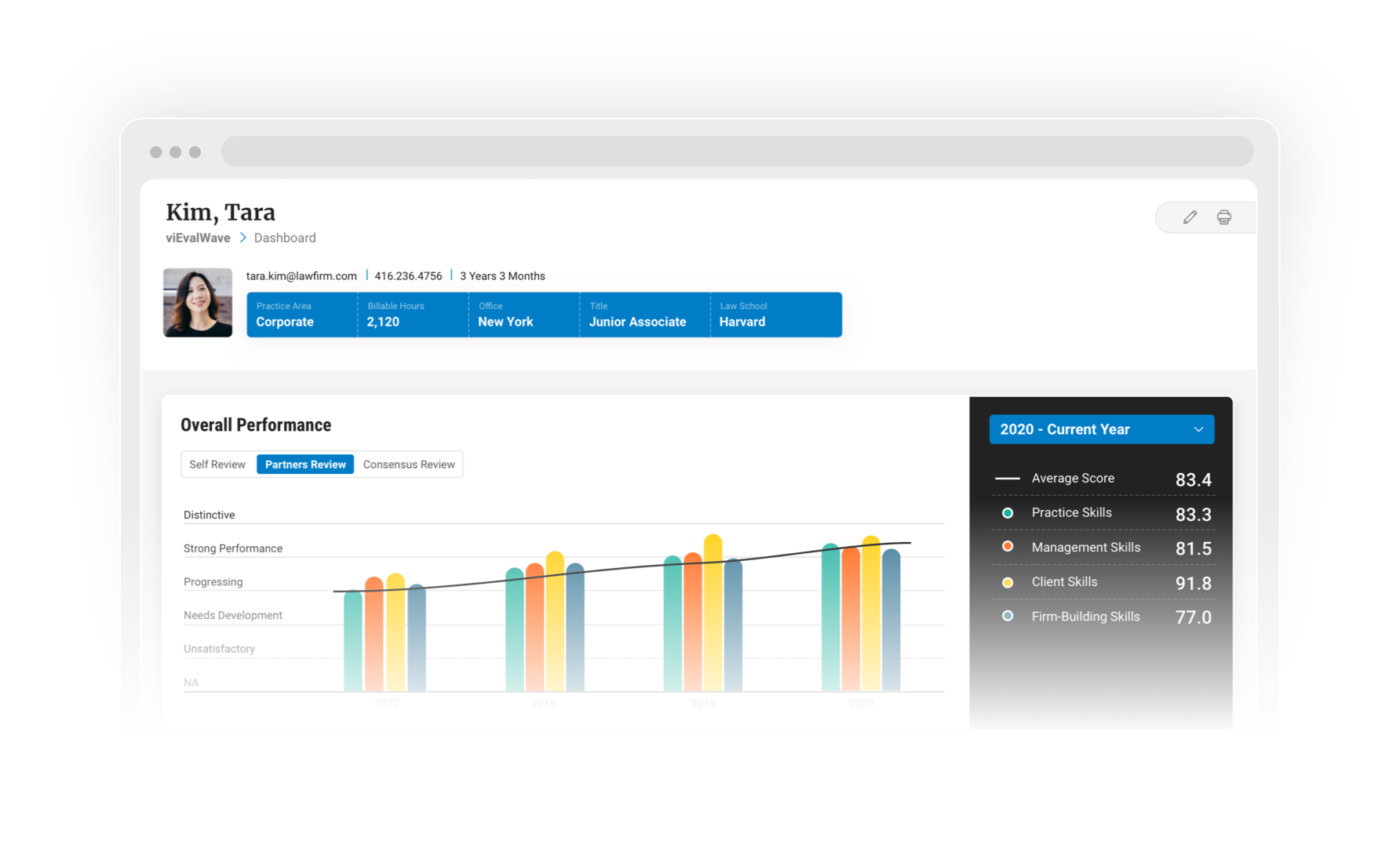1400x863 pixels.
Task: Switch to the Self Review tab
Action: tap(217, 464)
